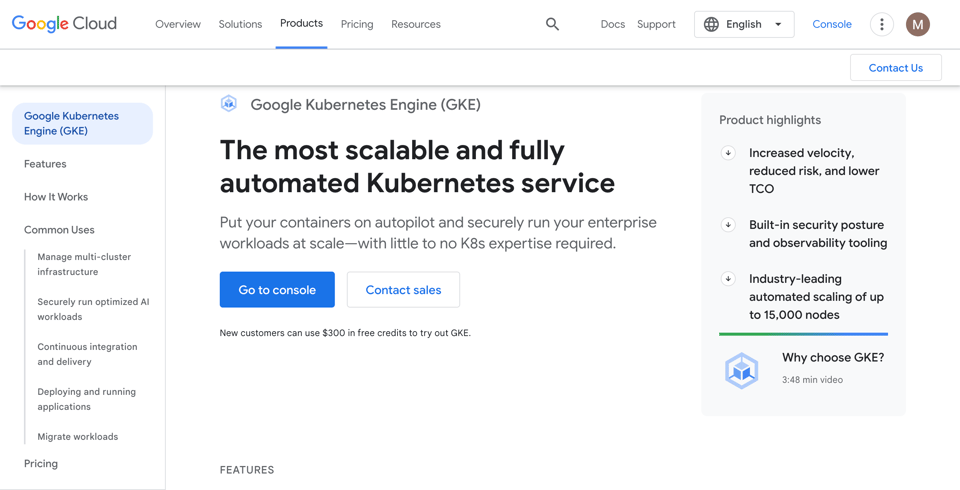Image resolution: width=960 pixels, height=490 pixels.
Task: Click the Contact Us button
Action: click(896, 67)
